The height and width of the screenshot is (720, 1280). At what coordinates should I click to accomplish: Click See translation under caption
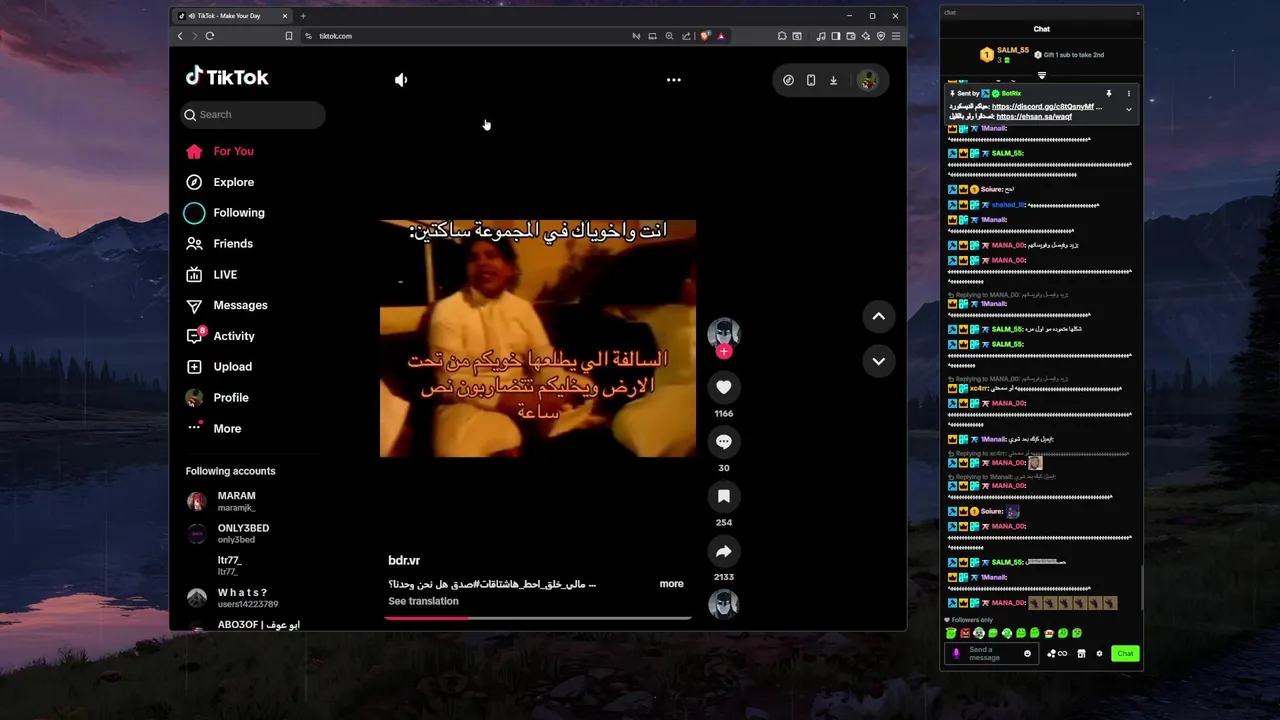[x=423, y=601]
